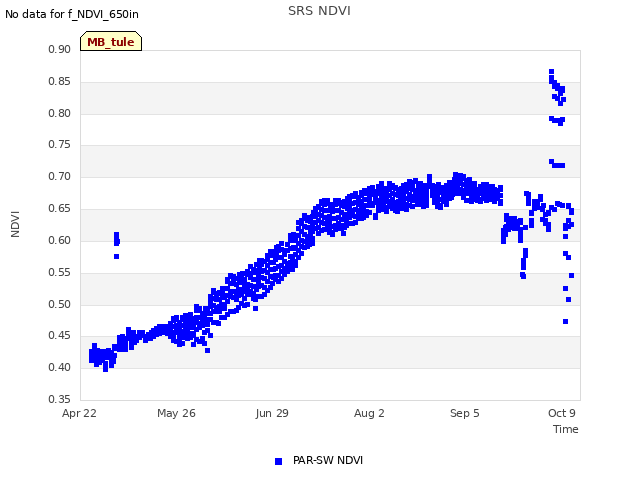This screenshot has height=480, width=640.
Task: Click the SRS NDVI chart title
Action: pos(319,11)
